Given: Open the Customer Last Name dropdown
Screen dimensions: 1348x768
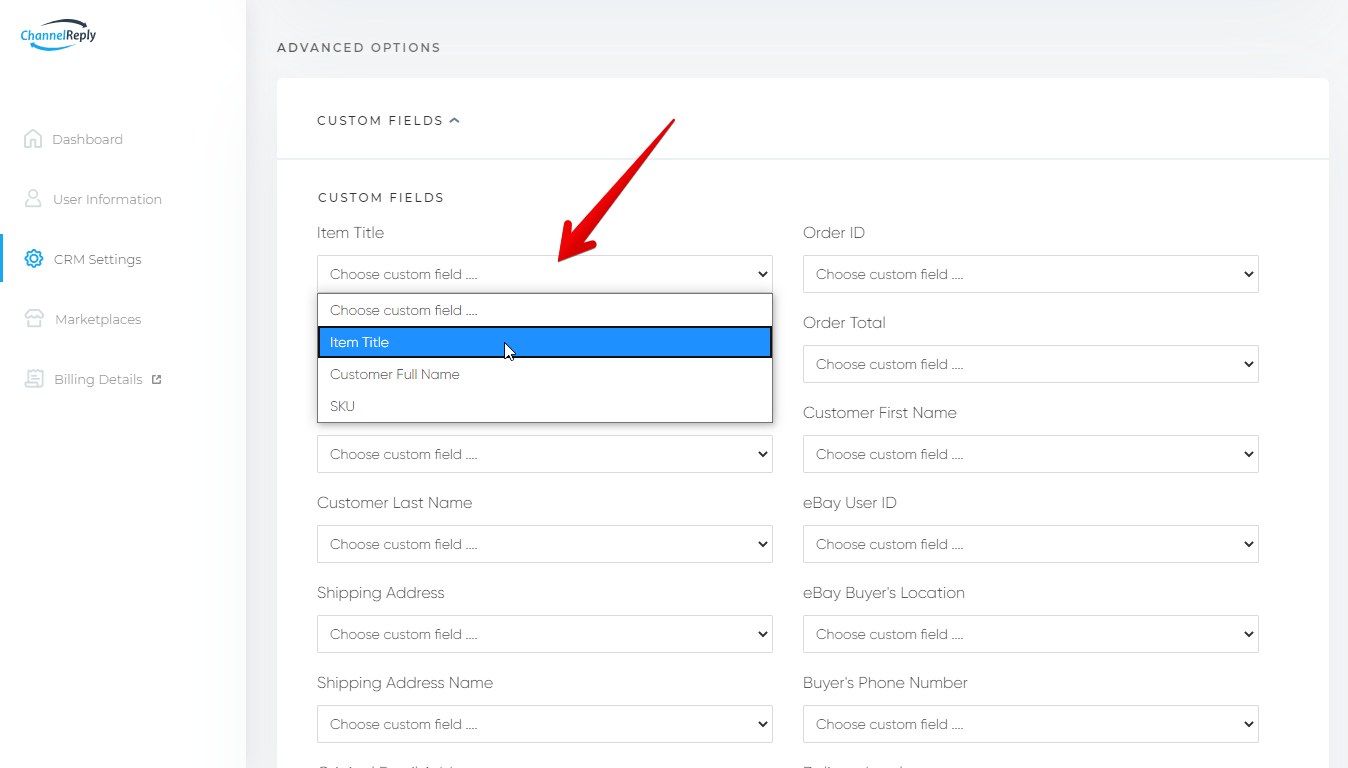Looking at the screenshot, I should coord(545,544).
